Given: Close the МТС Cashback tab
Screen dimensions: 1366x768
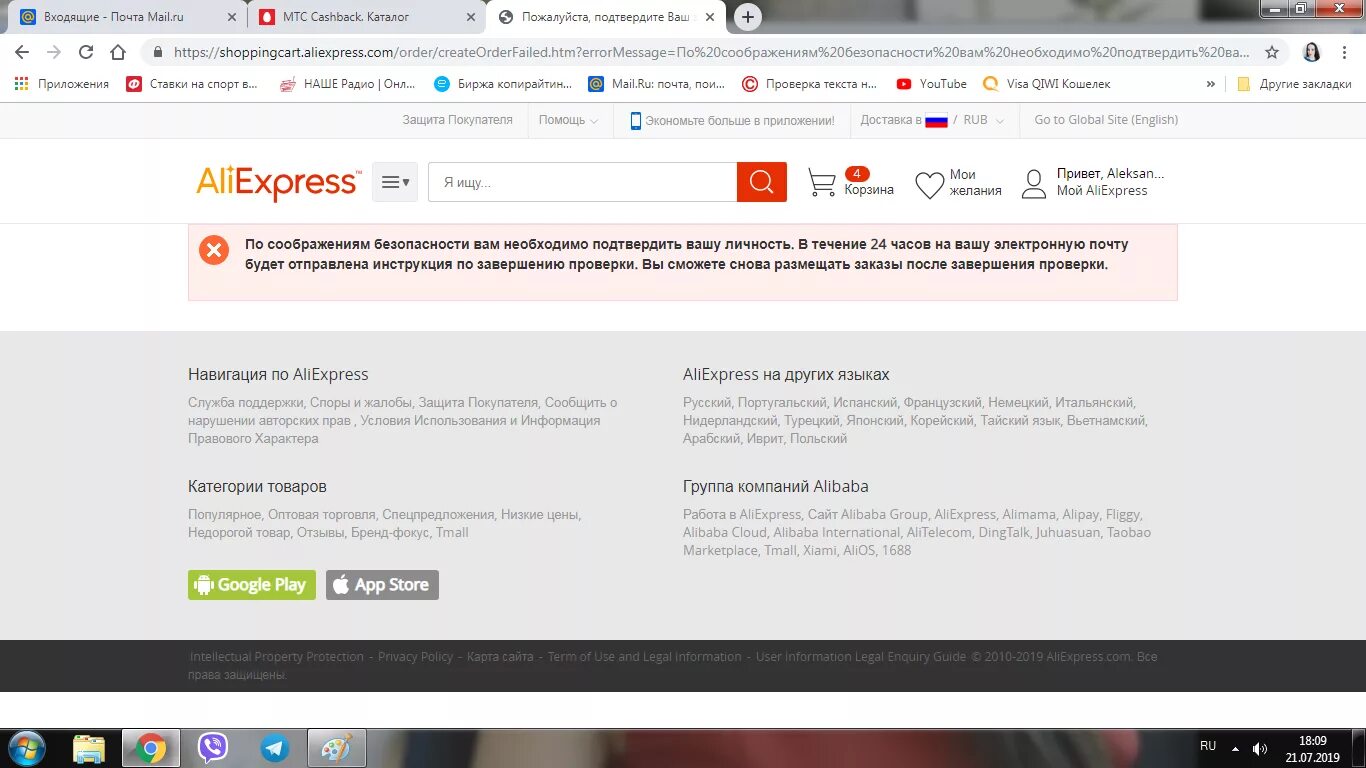Looking at the screenshot, I should coord(471,17).
